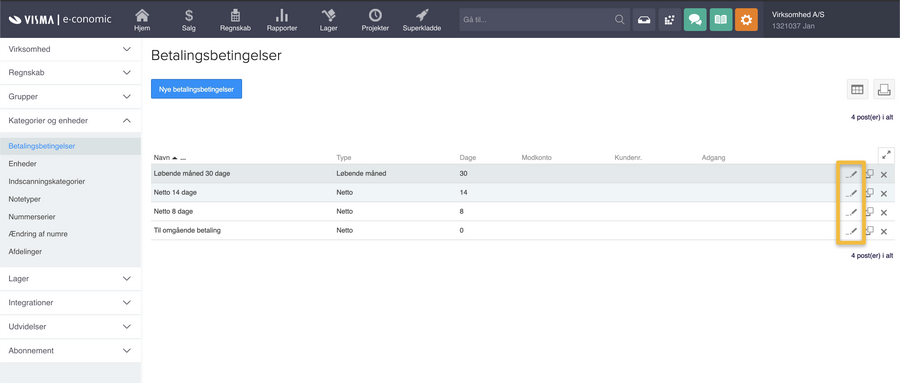Expand the table with the fullscreen arrows icon
This screenshot has height=383, width=900.
click(x=886, y=155)
